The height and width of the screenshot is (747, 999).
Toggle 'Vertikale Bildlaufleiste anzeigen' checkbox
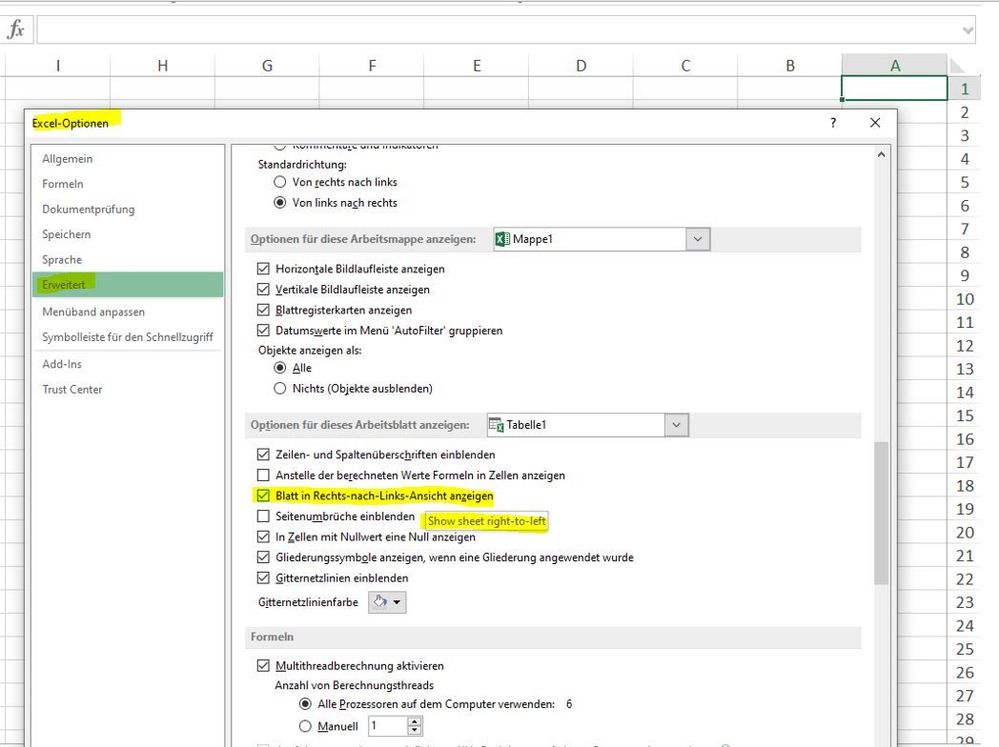pyautogui.click(x=263, y=289)
